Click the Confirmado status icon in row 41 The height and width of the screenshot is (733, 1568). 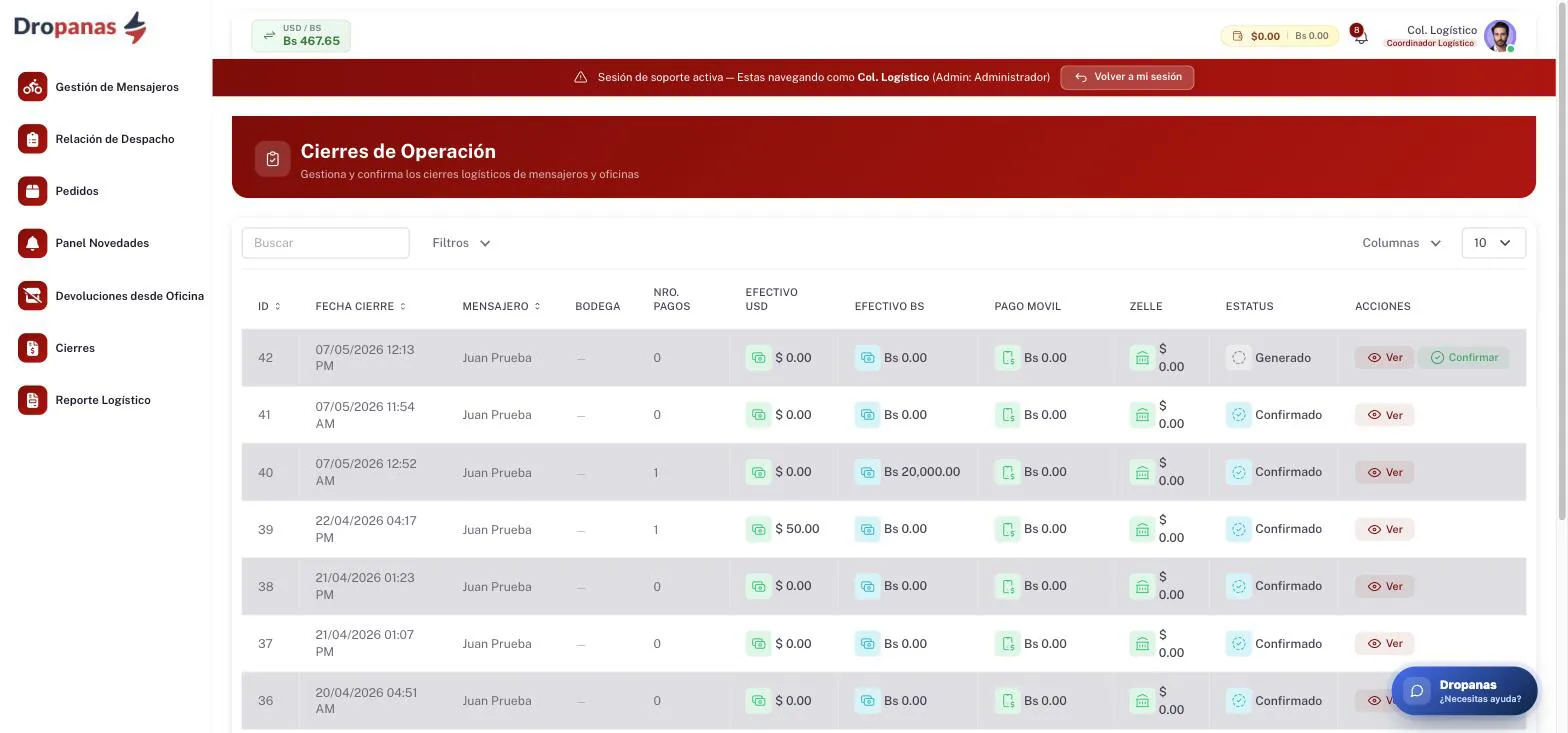pyautogui.click(x=1239, y=415)
